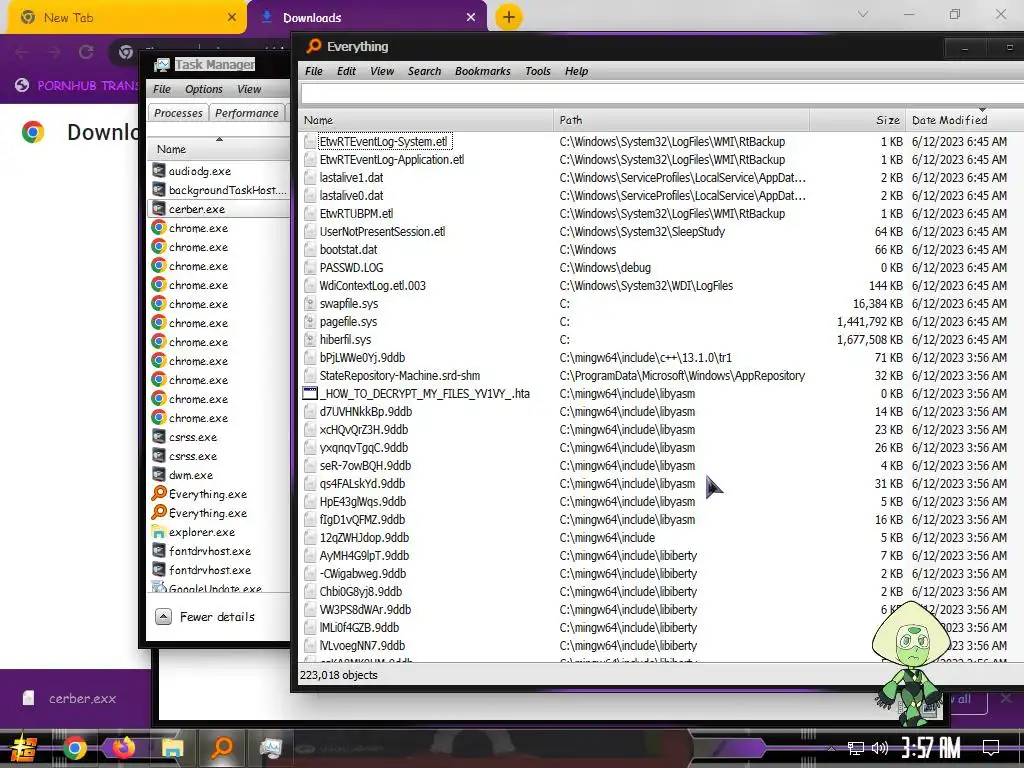Switch to Processes tab in Task Manager
Image resolution: width=1024 pixels, height=768 pixels.
click(178, 113)
